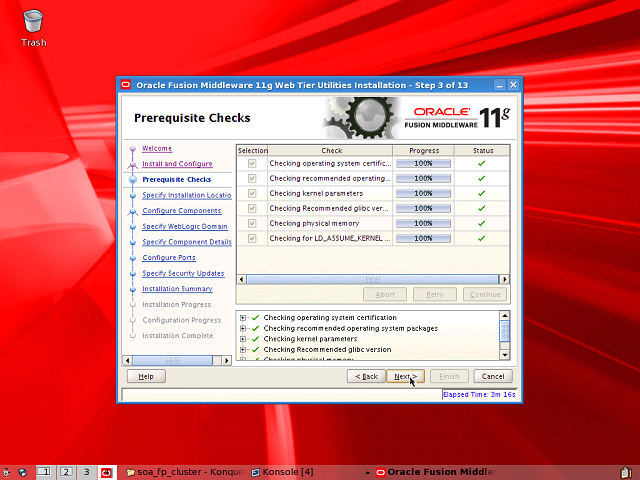640x480 pixels.
Task: Click the Retry button
Action: (x=435, y=294)
